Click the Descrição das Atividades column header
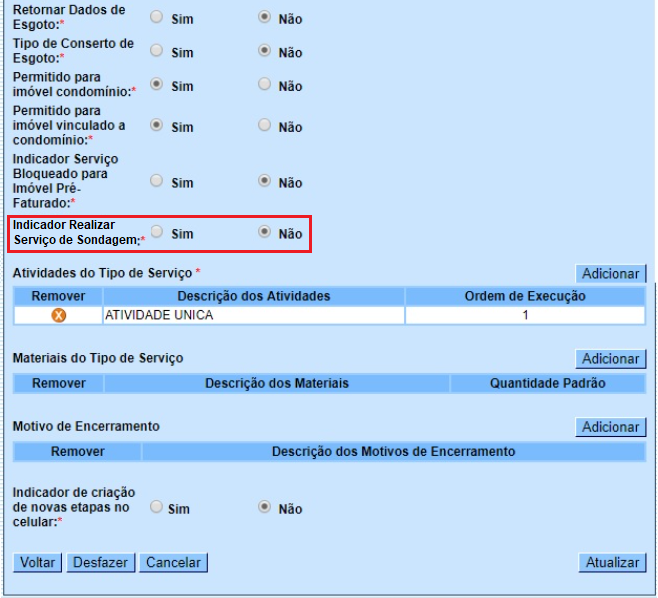Screen dimensions: 658x598 254,296
